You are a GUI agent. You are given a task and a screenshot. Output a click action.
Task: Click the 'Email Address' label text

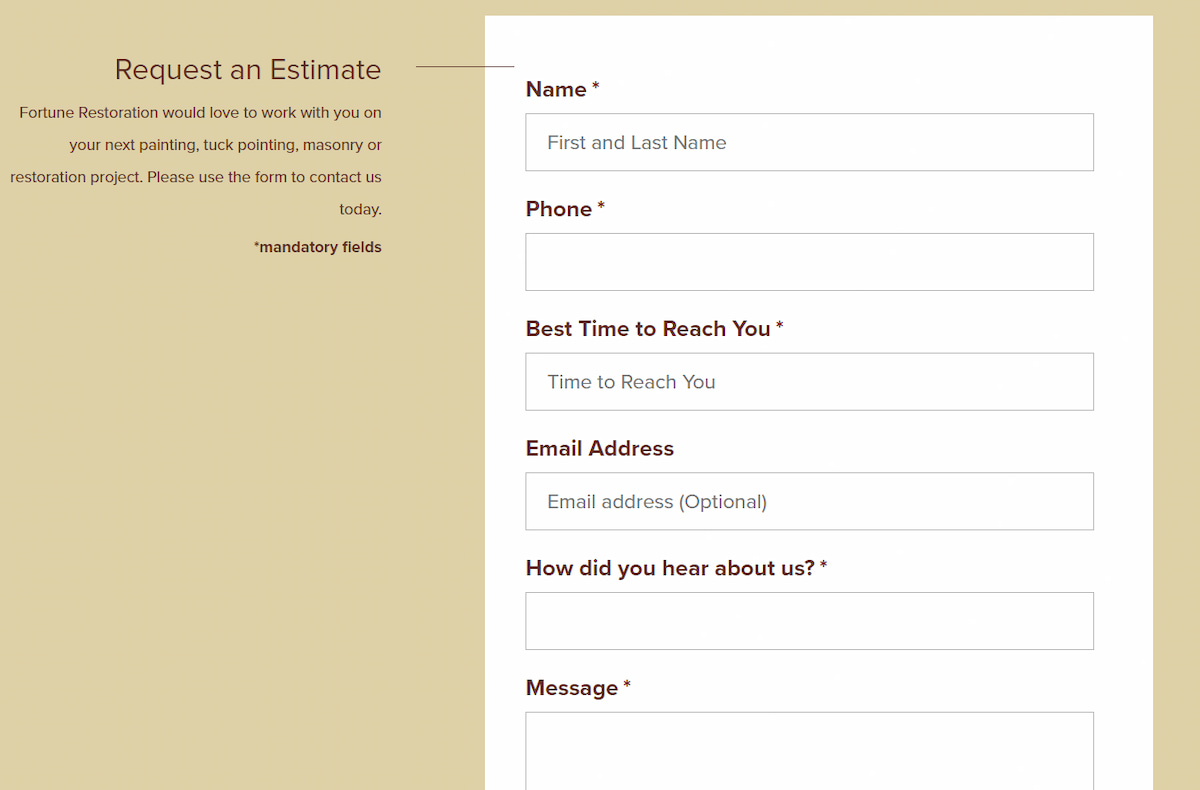point(600,449)
